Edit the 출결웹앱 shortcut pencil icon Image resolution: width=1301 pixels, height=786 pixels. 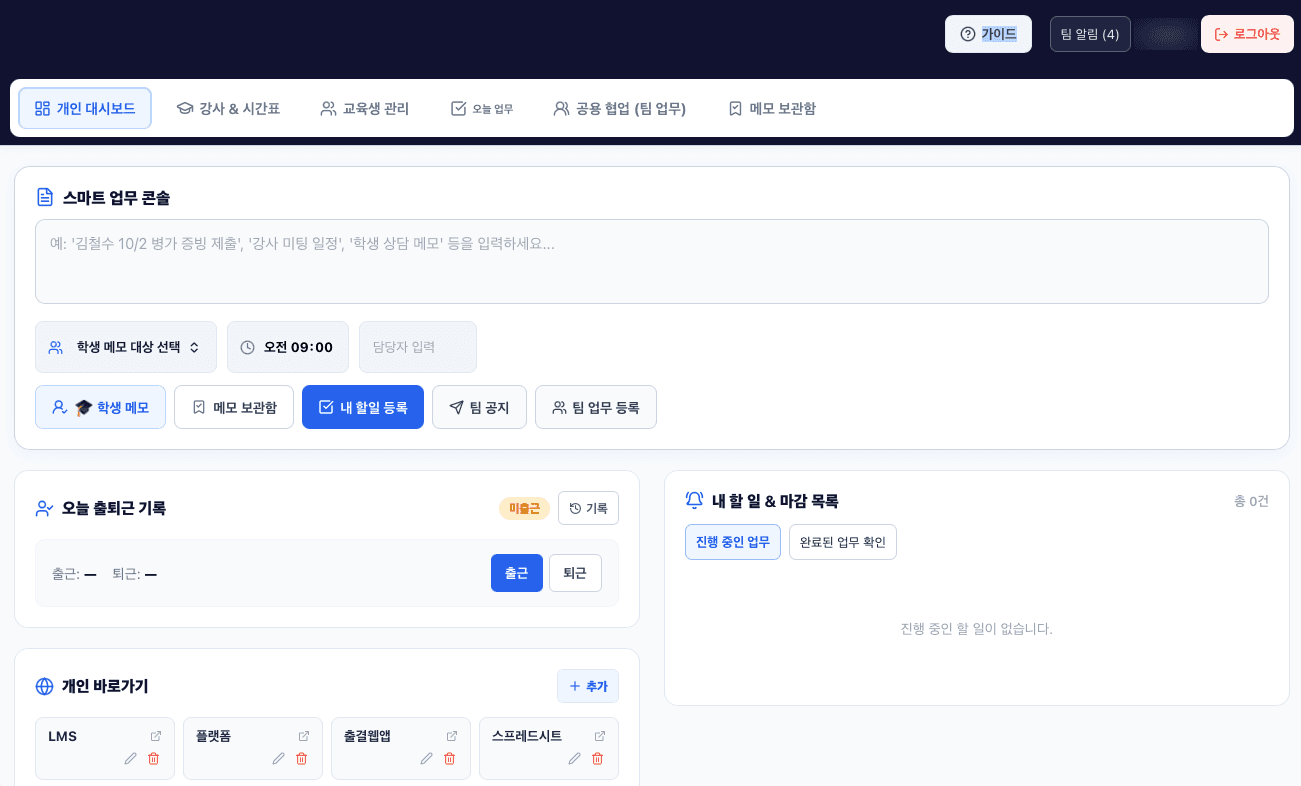click(426, 759)
